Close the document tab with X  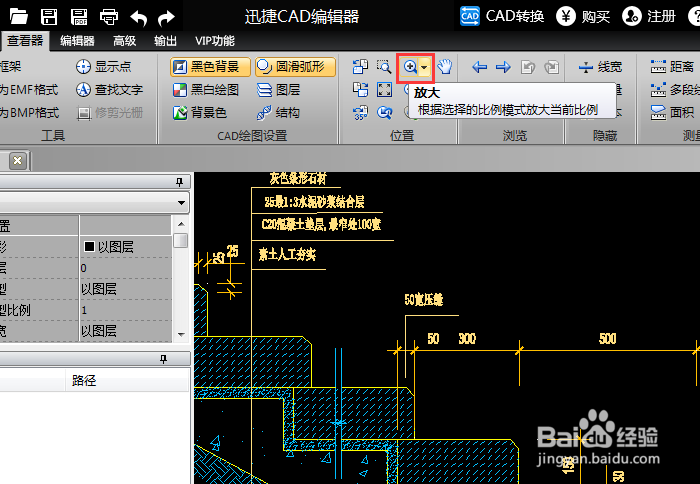click(17, 161)
